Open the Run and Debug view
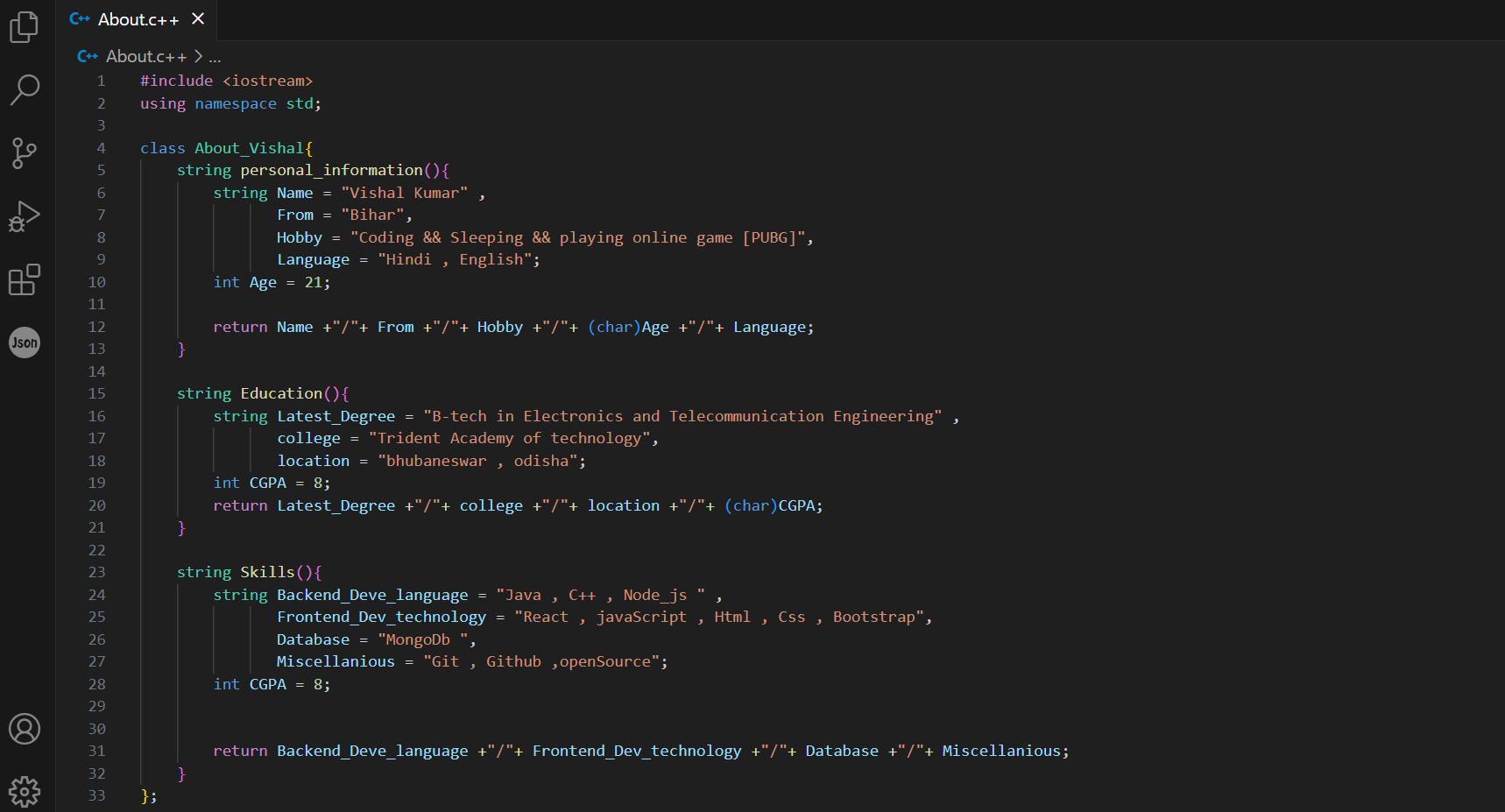 [25, 216]
